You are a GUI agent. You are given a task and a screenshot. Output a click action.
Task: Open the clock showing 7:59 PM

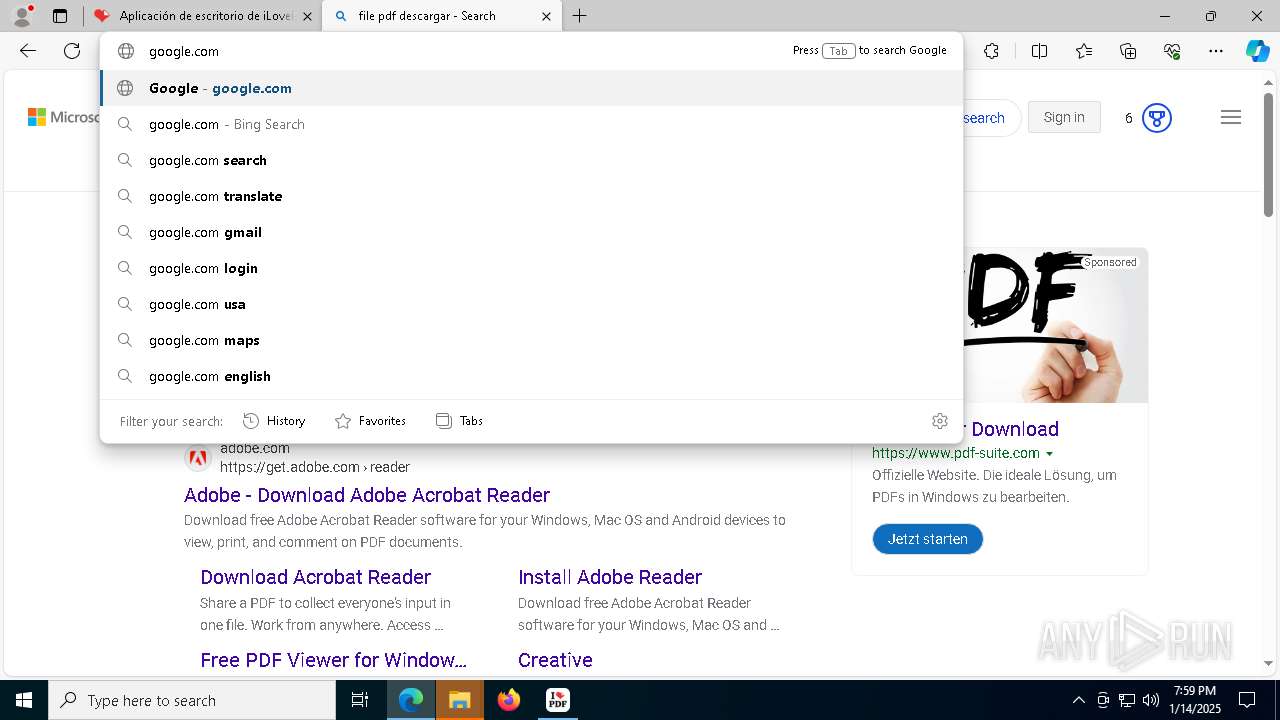click(x=1194, y=700)
